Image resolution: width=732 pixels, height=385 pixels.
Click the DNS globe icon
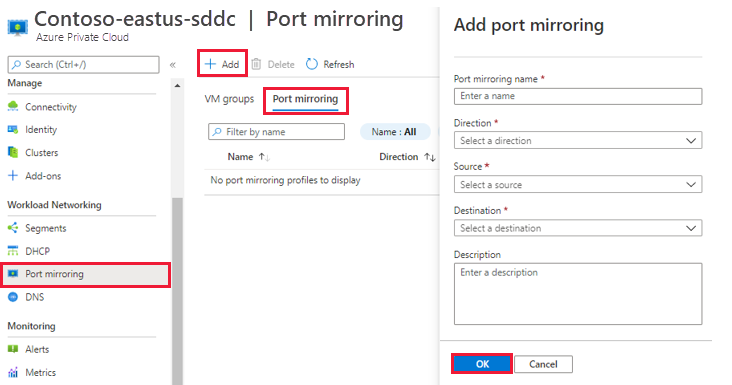[13, 297]
